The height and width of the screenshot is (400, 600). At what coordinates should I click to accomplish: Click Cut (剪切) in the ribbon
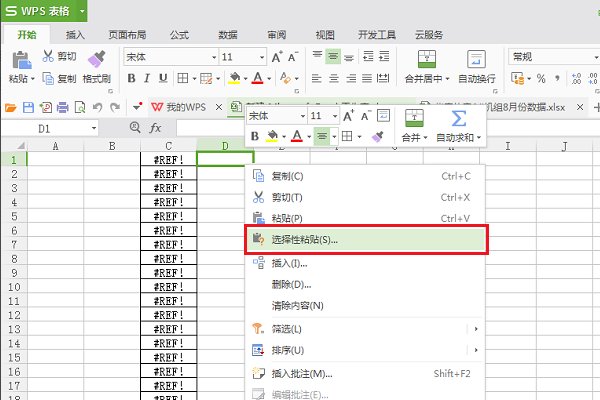[x=59, y=56]
